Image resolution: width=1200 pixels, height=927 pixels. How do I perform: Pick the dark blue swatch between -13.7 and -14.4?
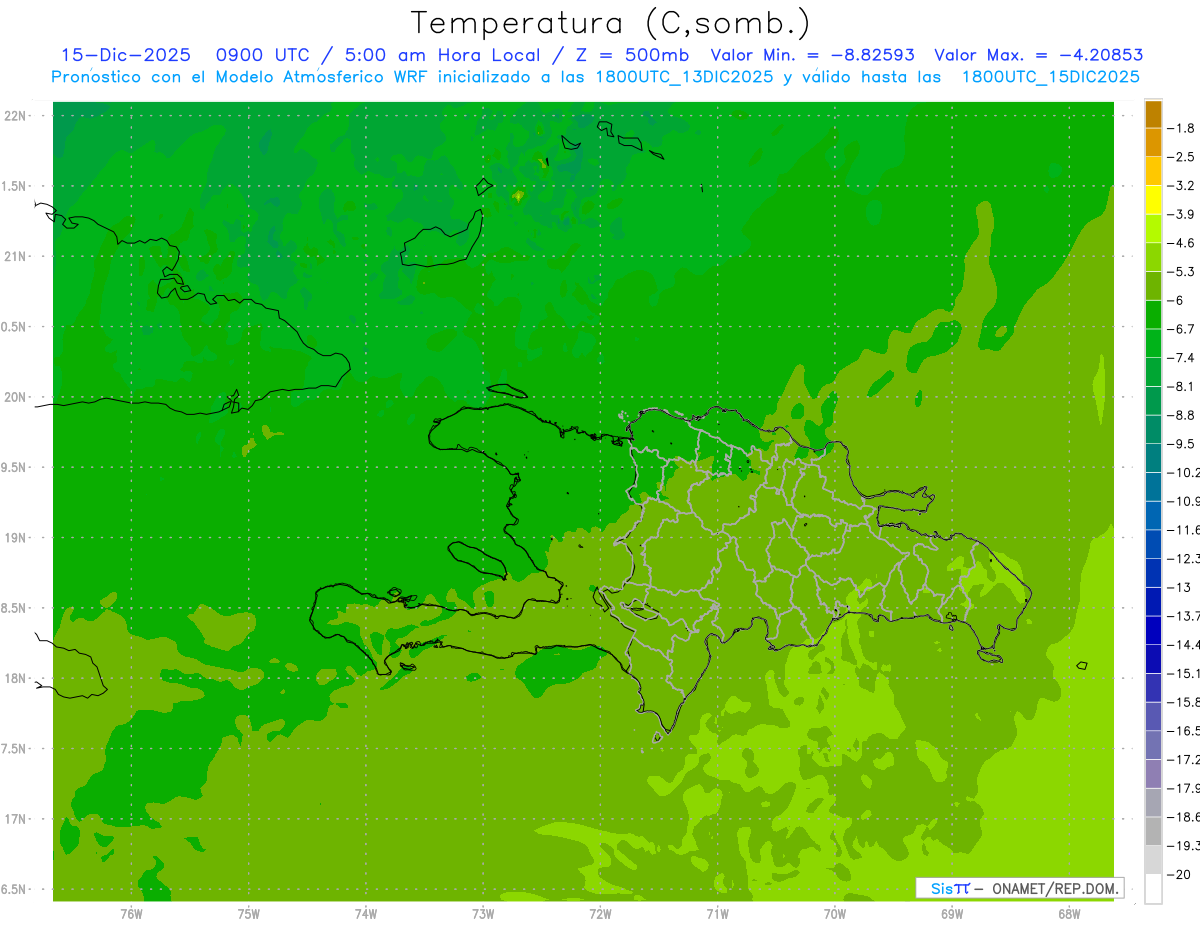click(x=1153, y=630)
